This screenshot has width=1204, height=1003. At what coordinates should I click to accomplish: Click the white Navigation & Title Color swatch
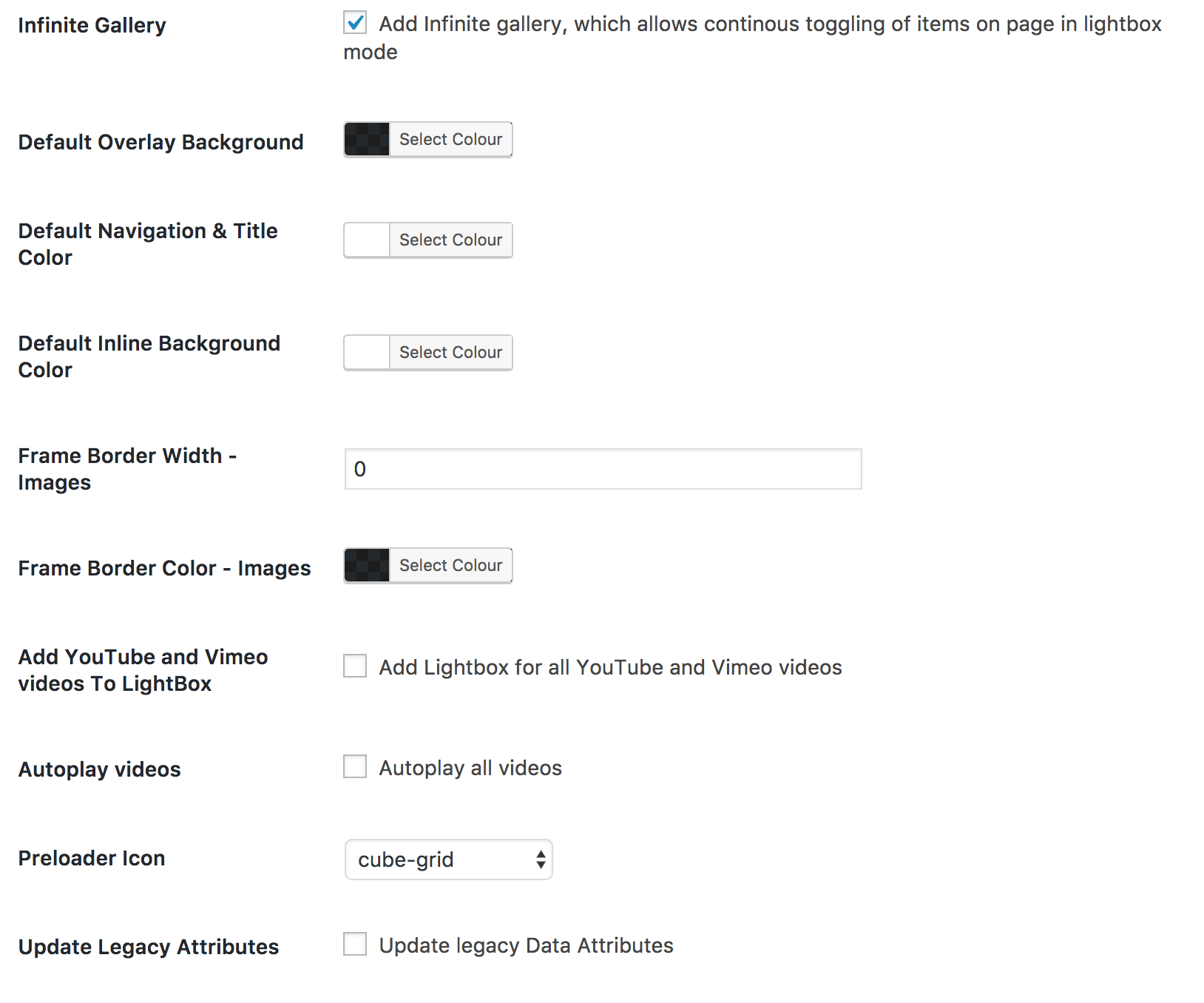click(x=367, y=240)
